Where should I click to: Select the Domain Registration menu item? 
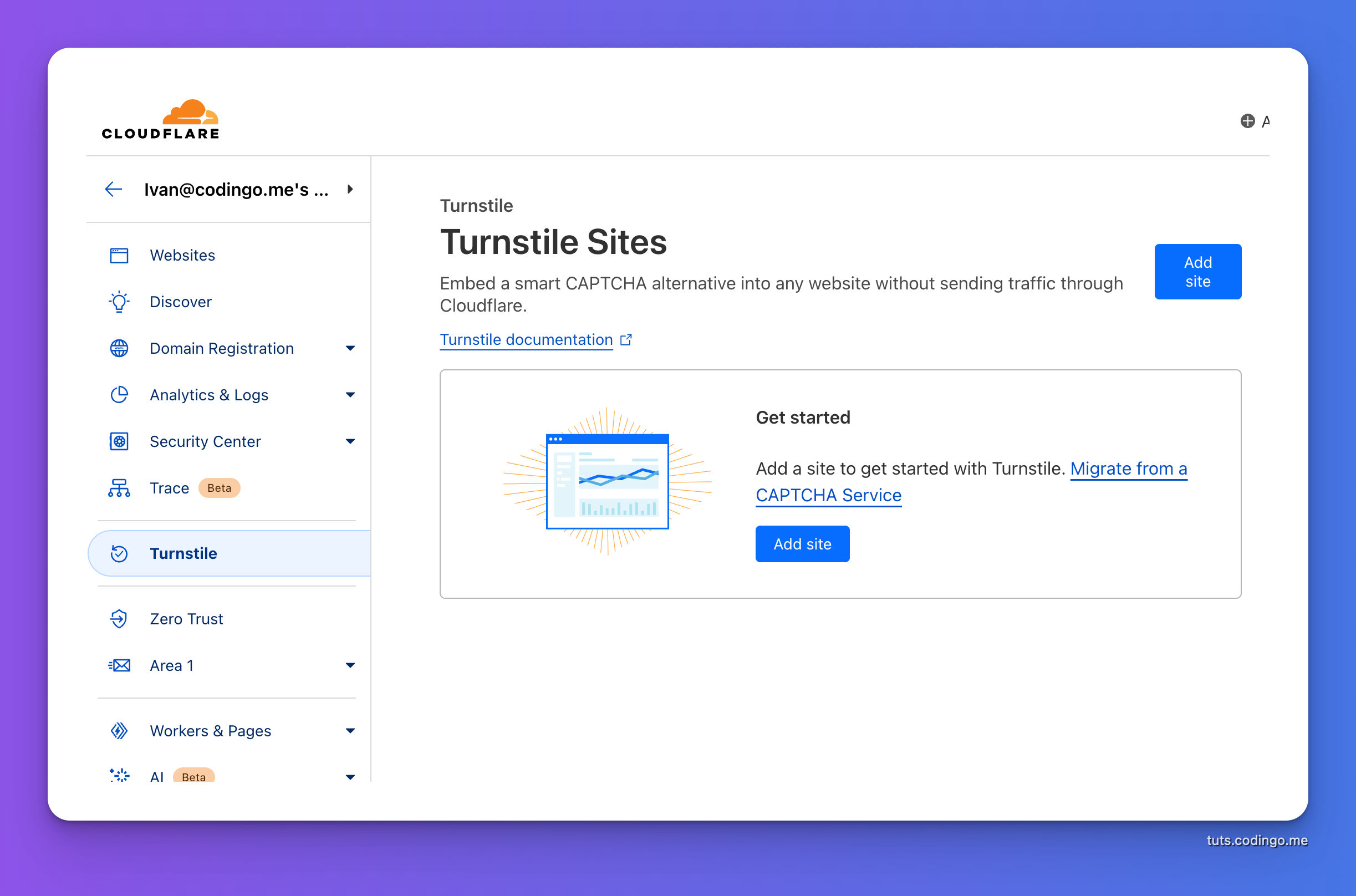[x=228, y=349]
